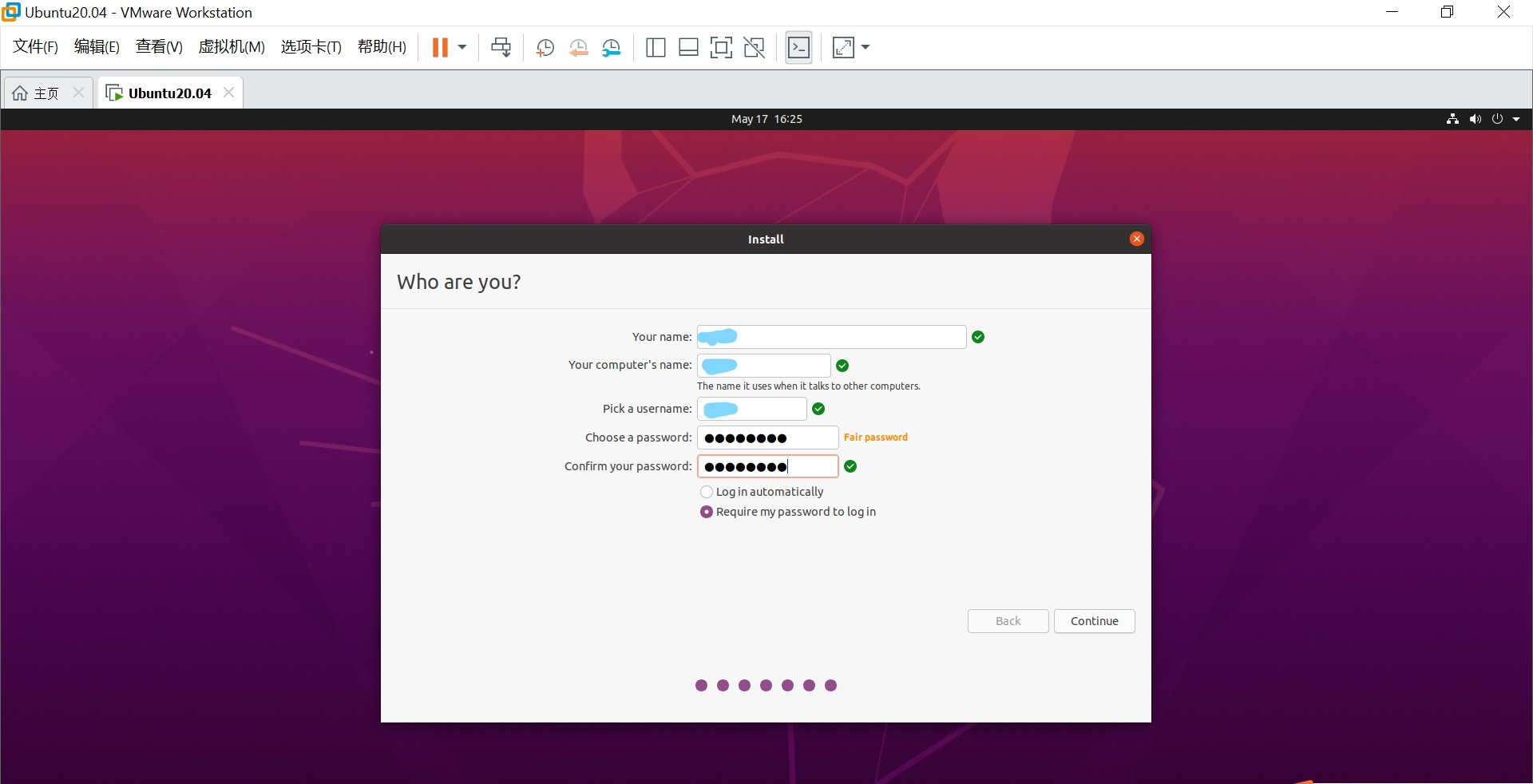The width and height of the screenshot is (1533, 784).
Task: Click the Ubuntu volume icon
Action: point(1475,119)
